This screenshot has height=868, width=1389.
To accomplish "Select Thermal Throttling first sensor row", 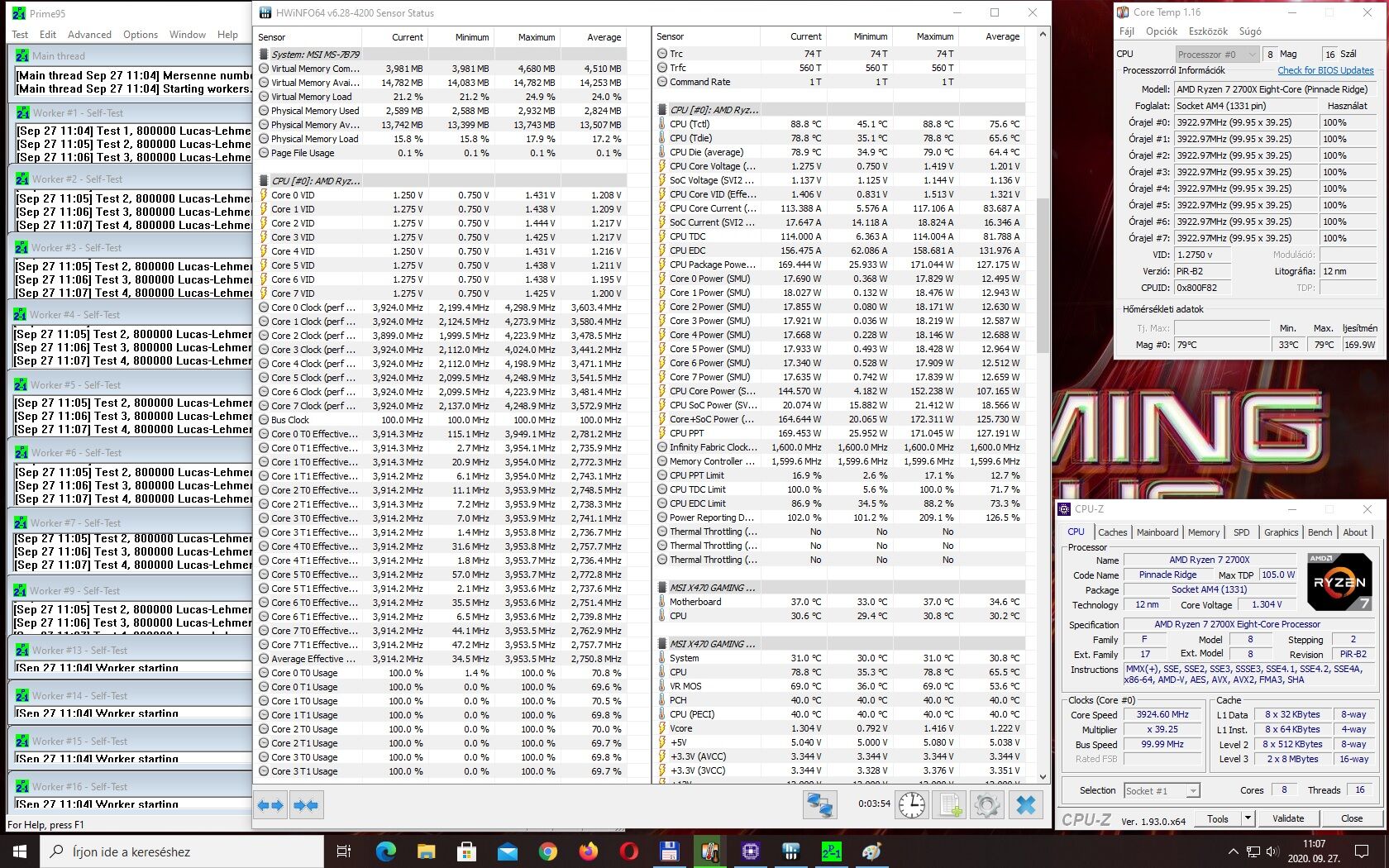I will point(839,532).
